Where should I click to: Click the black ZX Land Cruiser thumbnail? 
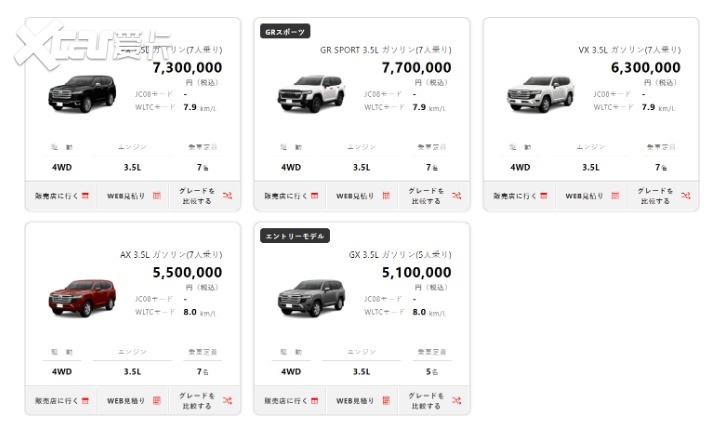point(81,93)
